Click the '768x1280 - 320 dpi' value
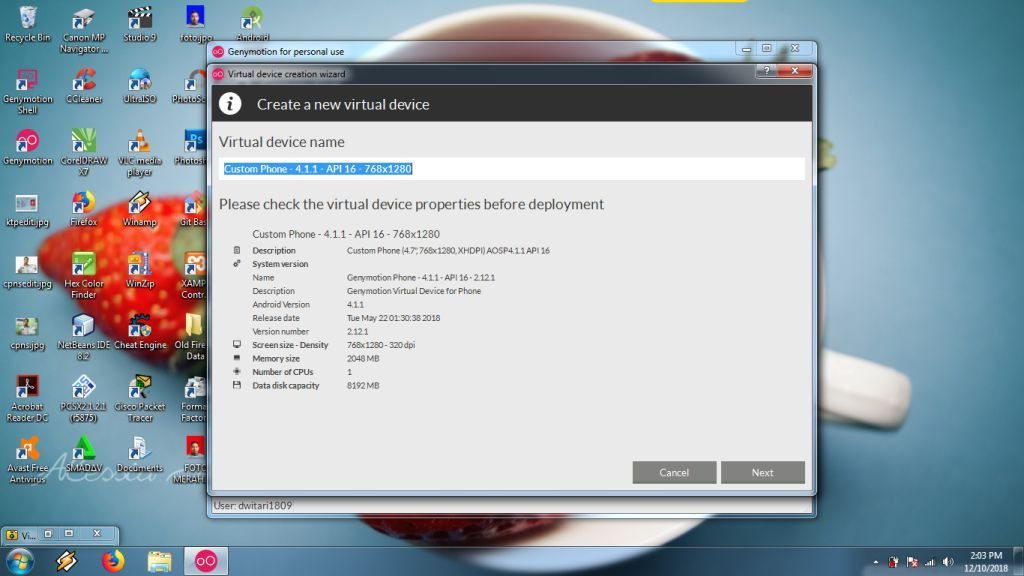 pos(381,345)
